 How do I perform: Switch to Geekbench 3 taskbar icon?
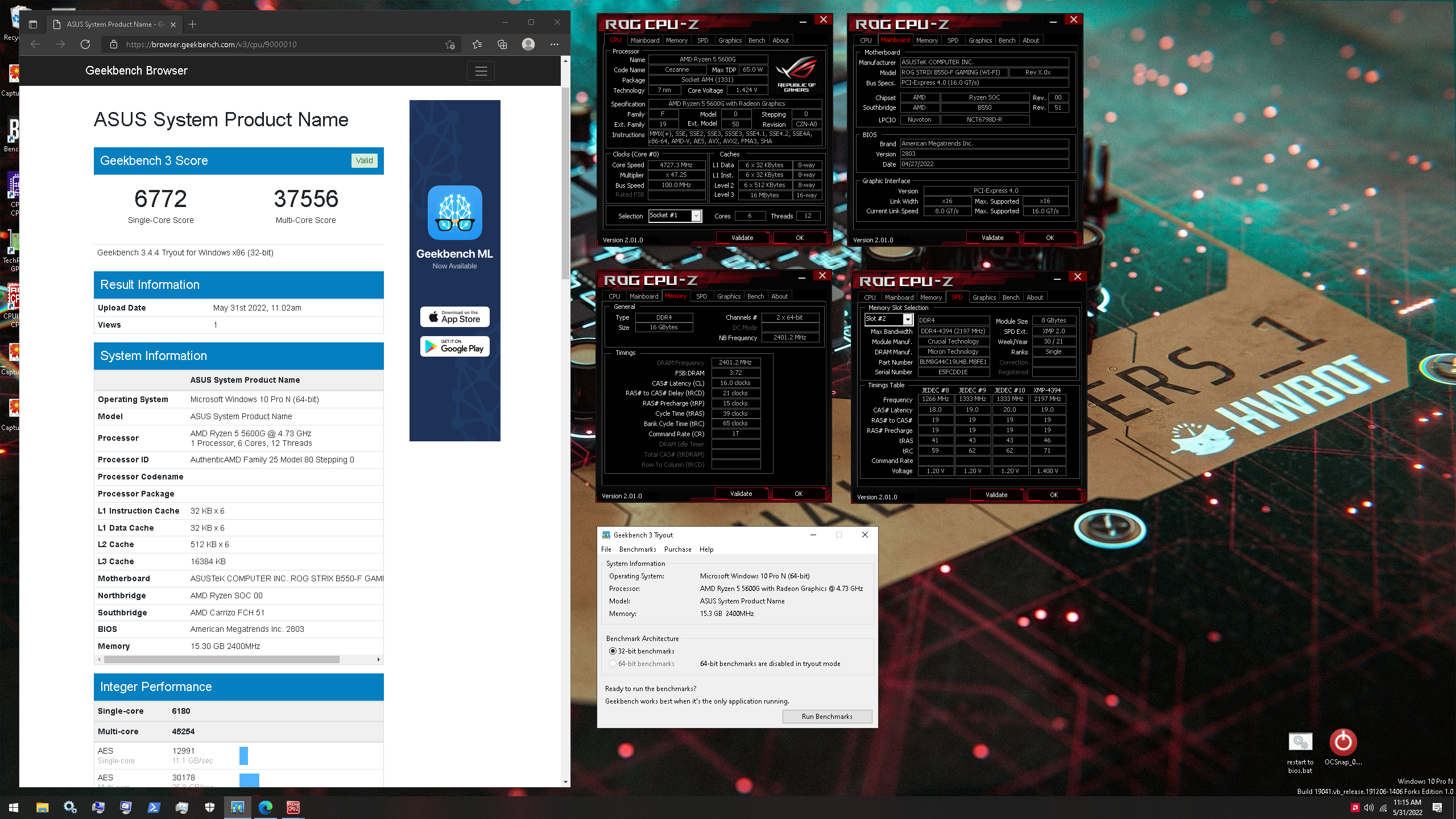(237, 807)
